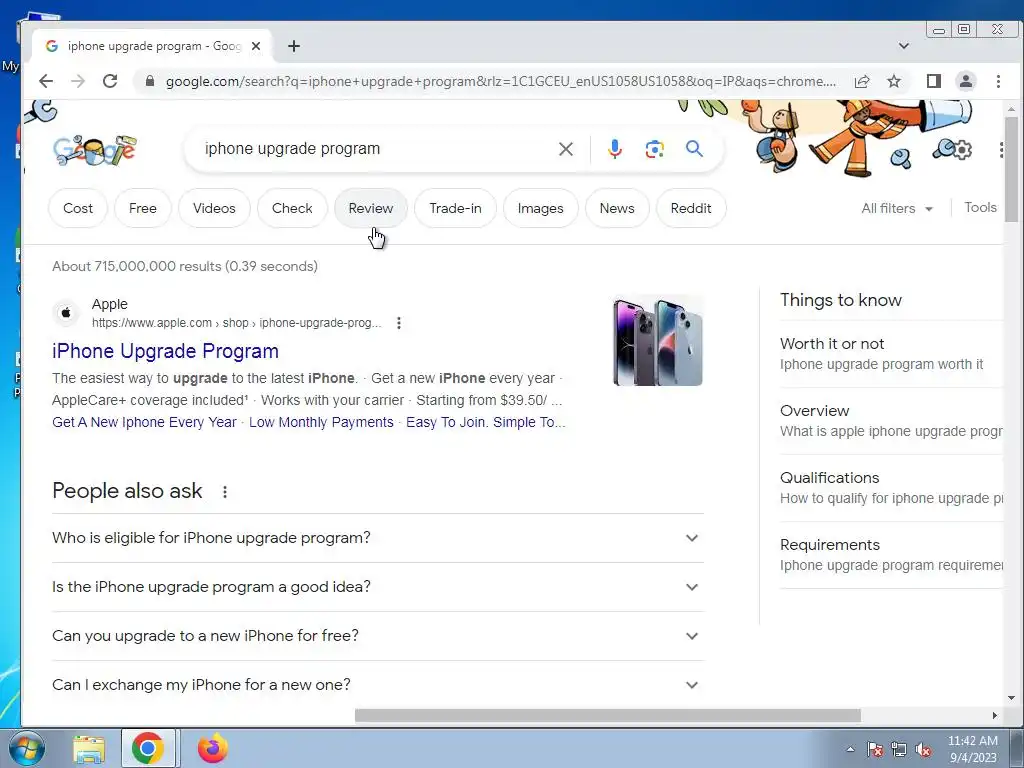Bookmark this page with the star icon
The image size is (1024, 768).
(893, 81)
